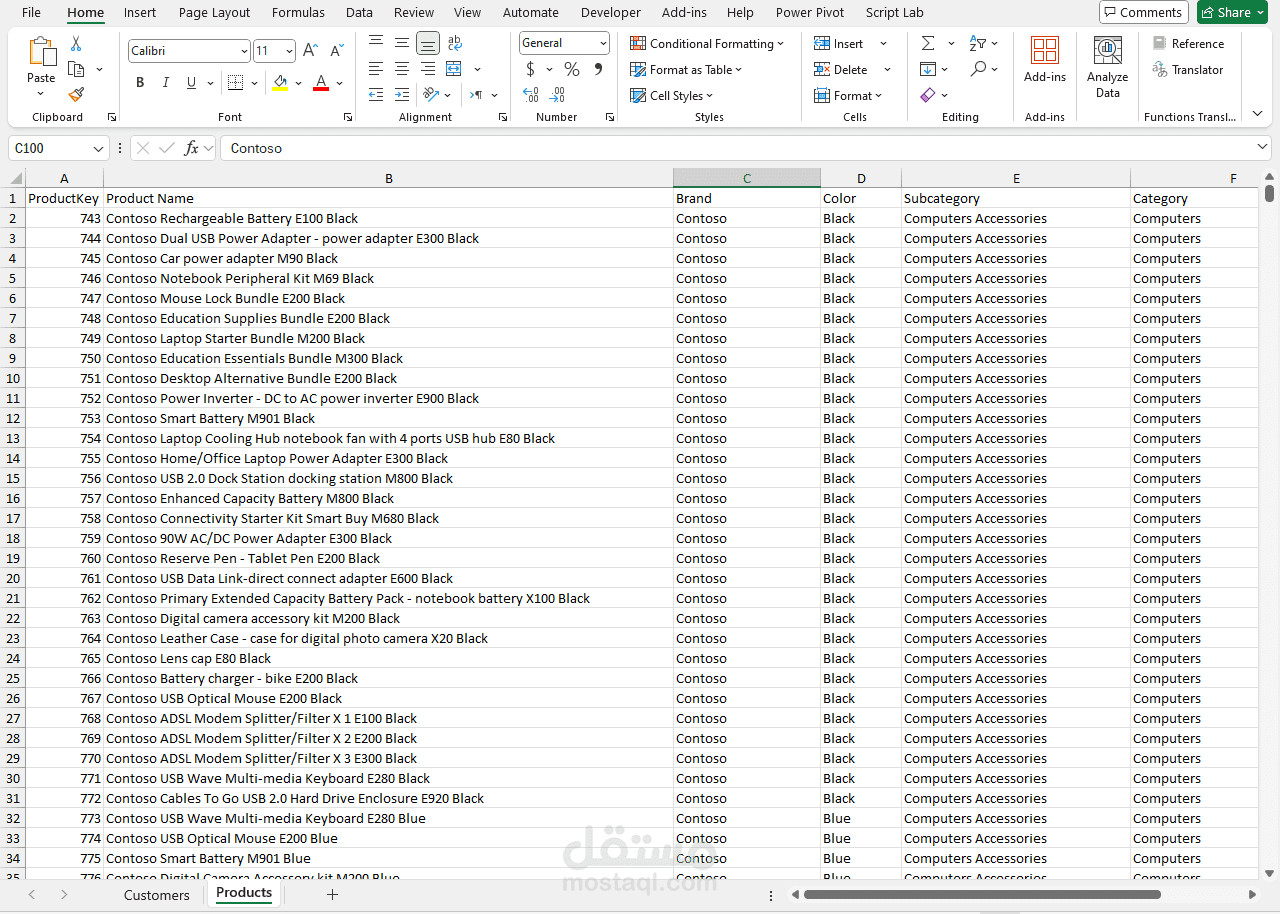
Task: Apply Percent Style format
Action: coord(572,69)
